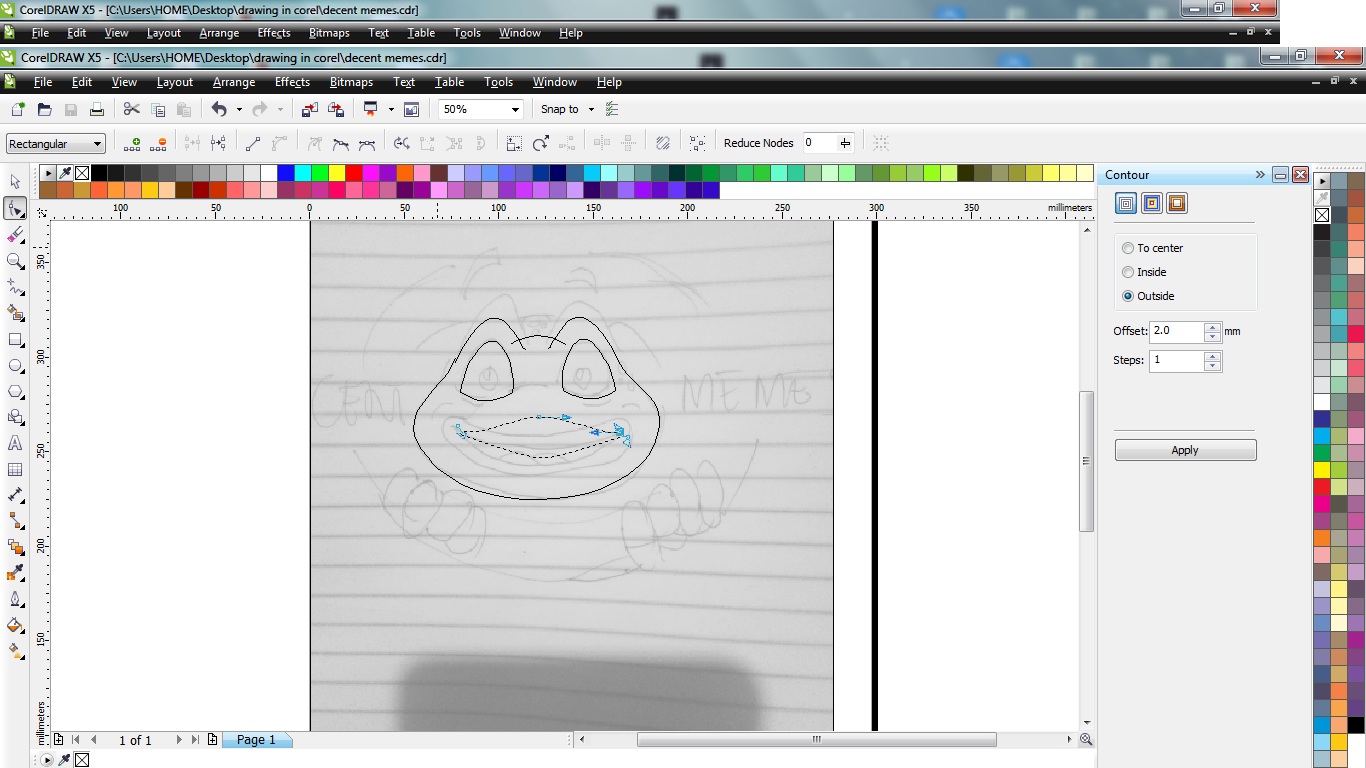Select the Rectangle tool

[x=15, y=340]
